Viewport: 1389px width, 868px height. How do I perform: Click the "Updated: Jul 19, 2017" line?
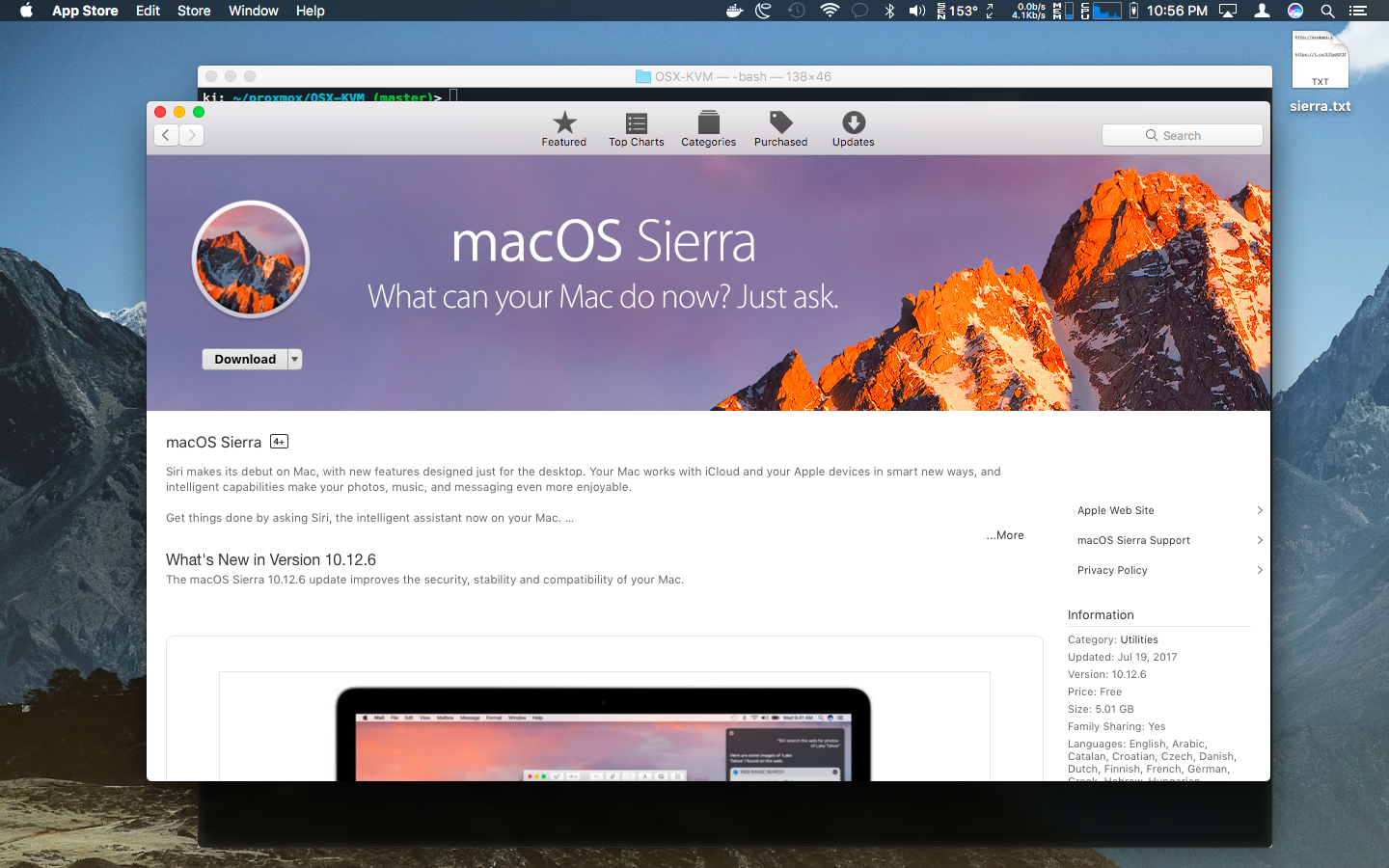1123,657
